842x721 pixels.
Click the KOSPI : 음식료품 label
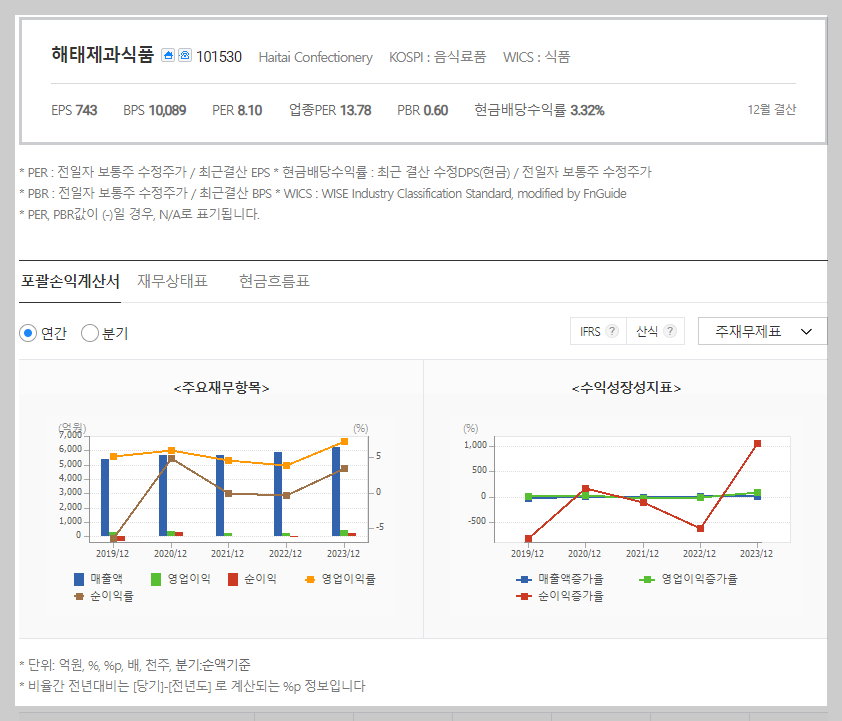point(438,57)
